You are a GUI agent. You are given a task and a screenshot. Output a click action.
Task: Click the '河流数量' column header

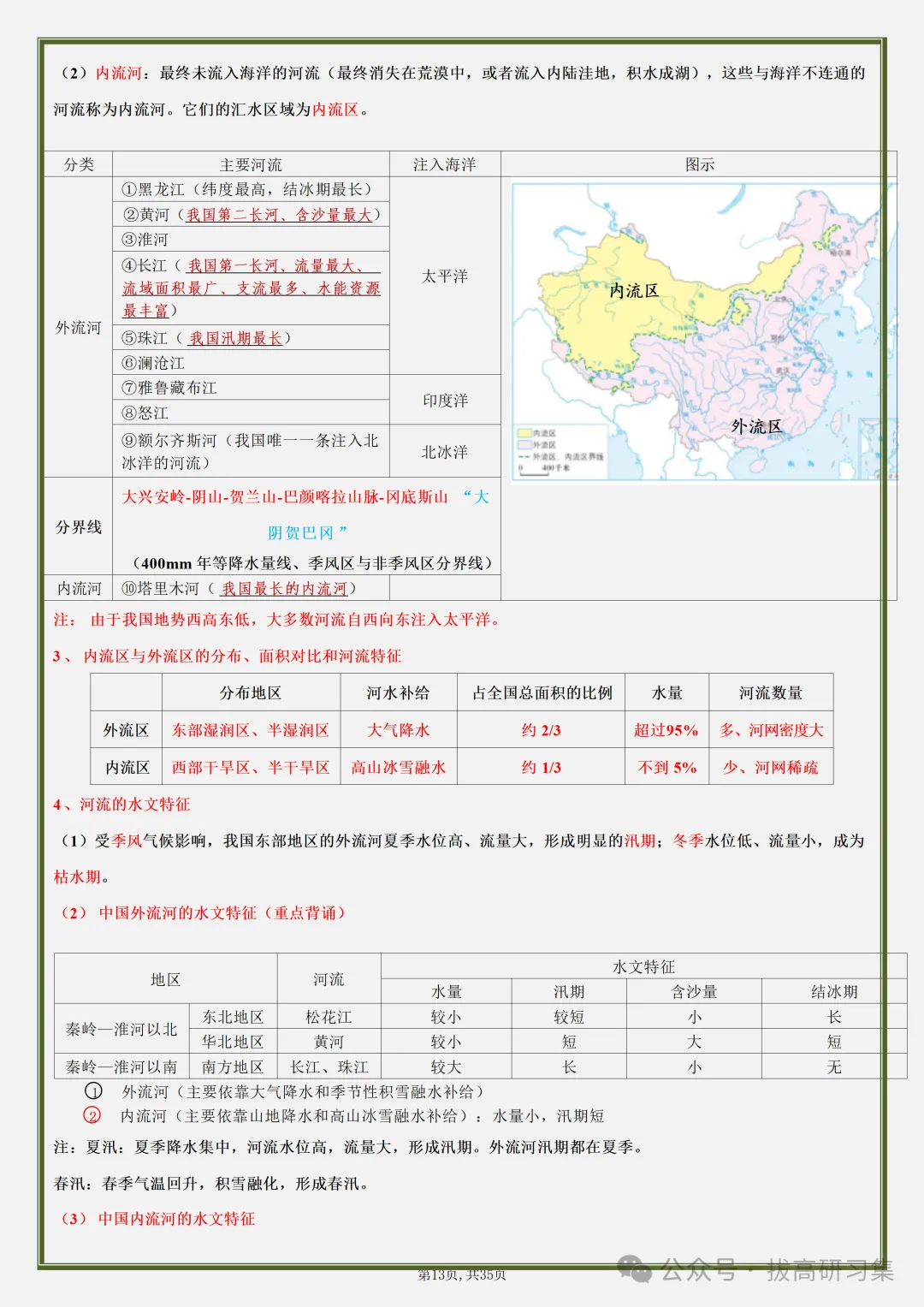pos(771,693)
